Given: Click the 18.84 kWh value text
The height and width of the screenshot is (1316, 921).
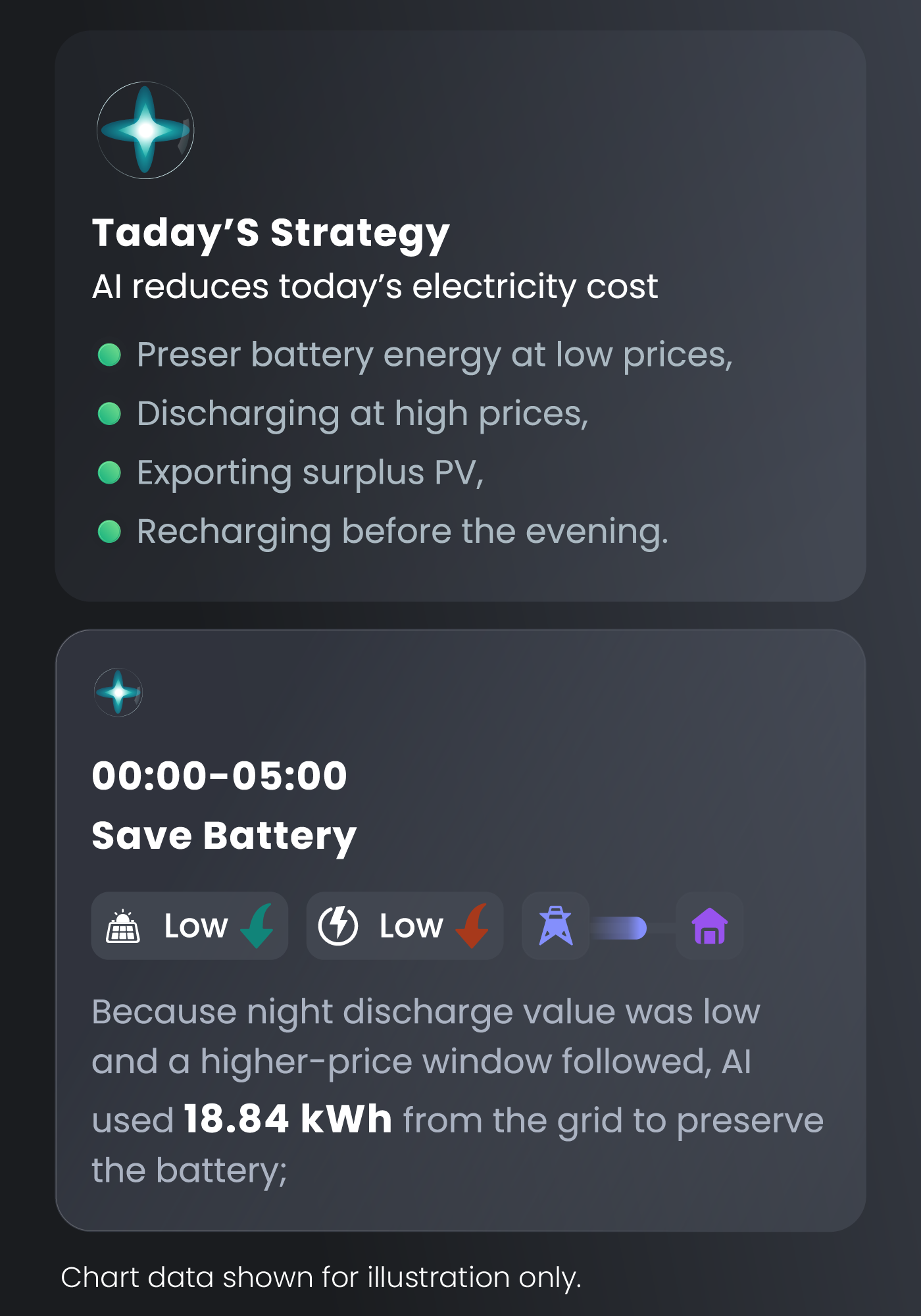Looking at the screenshot, I should tap(288, 1119).
